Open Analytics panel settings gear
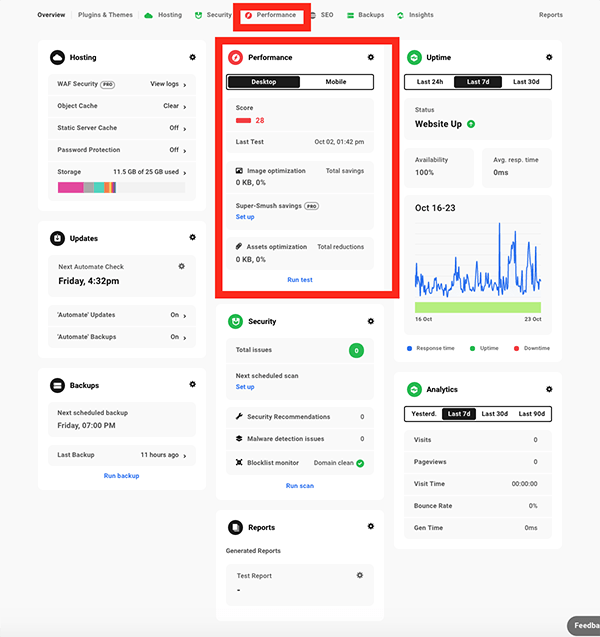This screenshot has height=637, width=600. click(x=549, y=389)
